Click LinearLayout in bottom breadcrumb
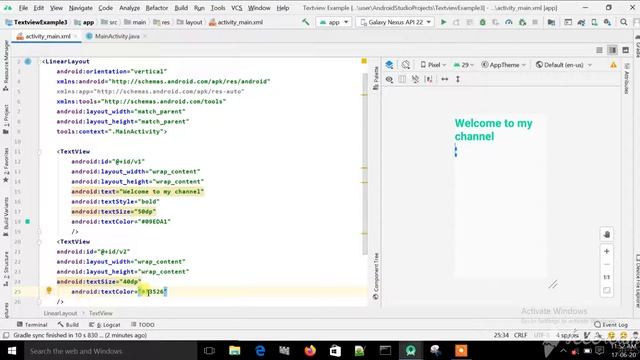 click(60, 313)
